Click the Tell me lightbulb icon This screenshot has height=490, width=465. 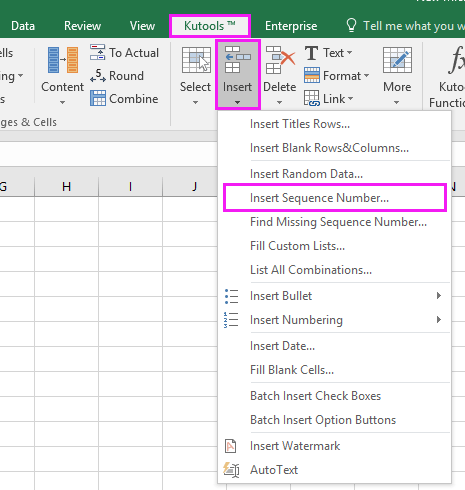(351, 25)
